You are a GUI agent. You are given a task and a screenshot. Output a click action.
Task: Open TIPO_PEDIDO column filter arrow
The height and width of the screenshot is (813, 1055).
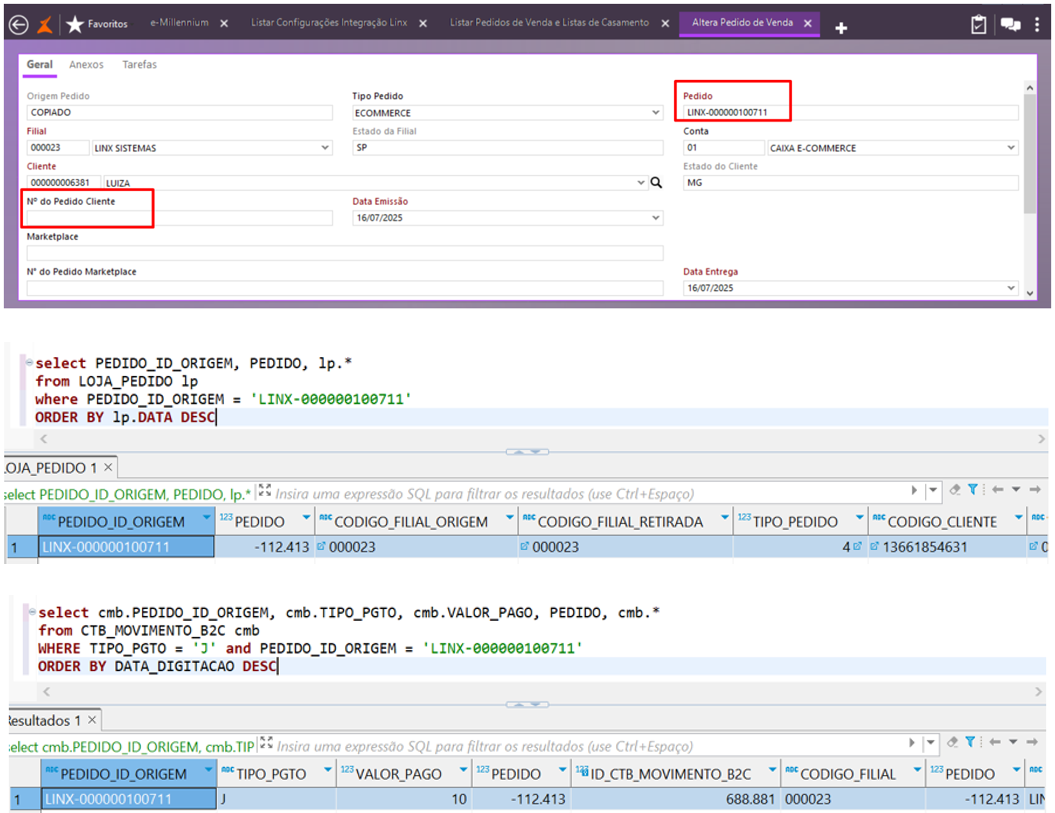point(859,518)
